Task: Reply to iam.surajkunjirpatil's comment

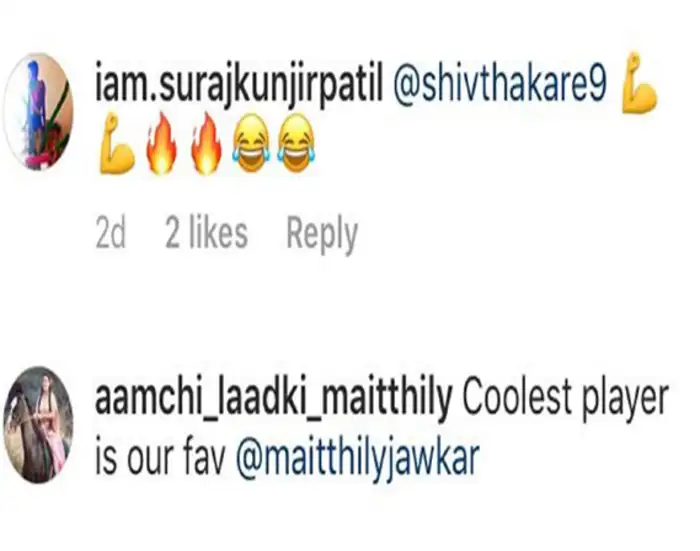Action: click(321, 234)
